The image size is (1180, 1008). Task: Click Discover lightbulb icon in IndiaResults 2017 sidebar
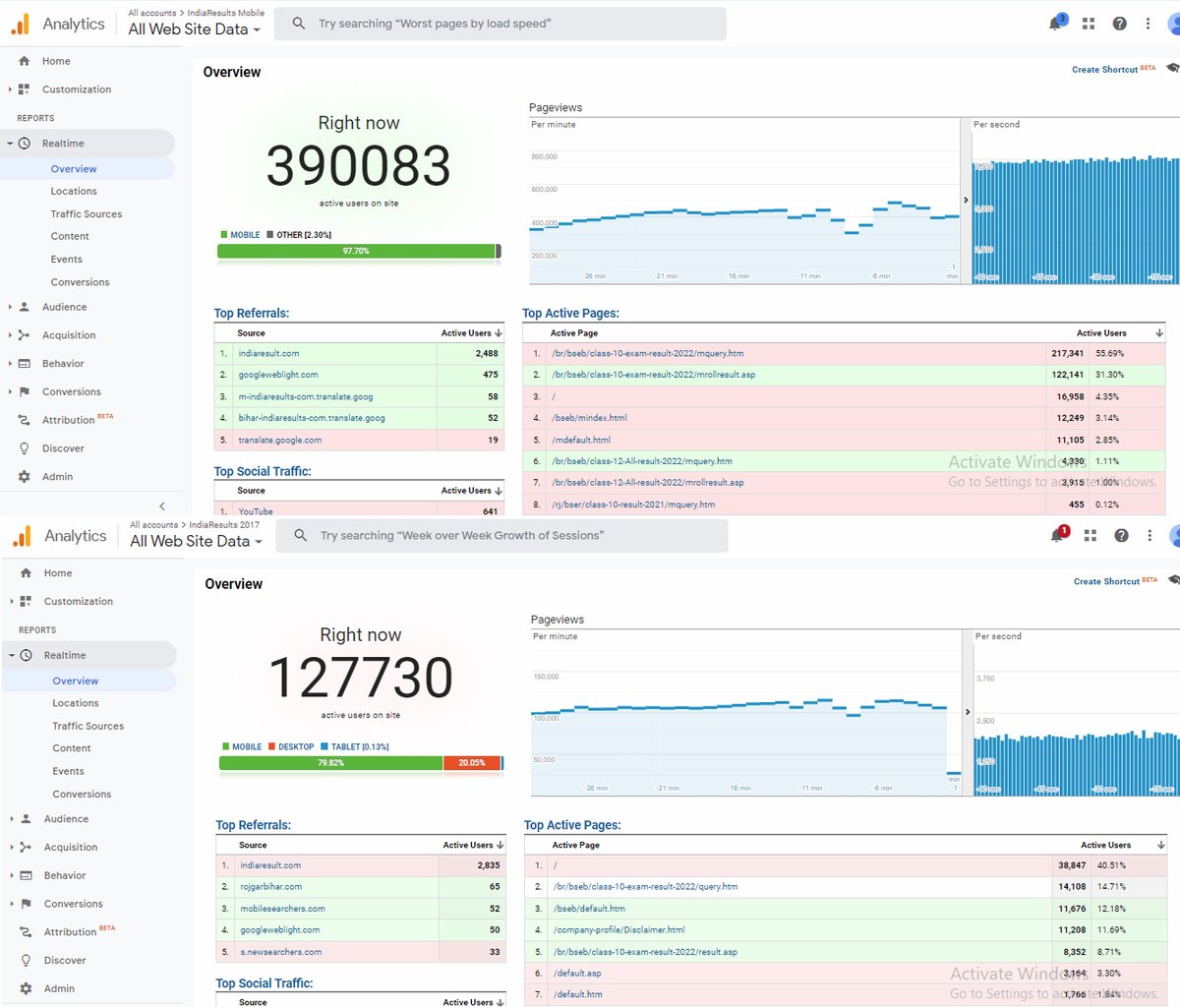click(x=27, y=961)
